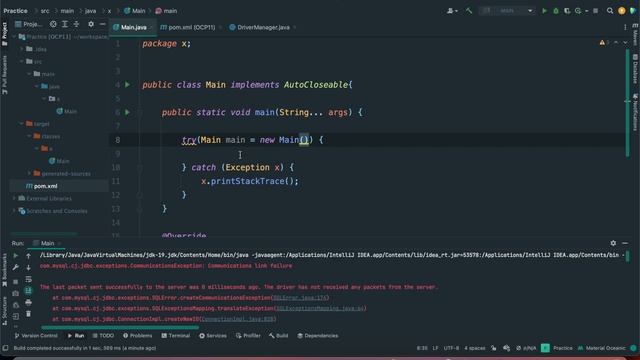
Task: Open the Build tool tab
Action: tap(278, 336)
